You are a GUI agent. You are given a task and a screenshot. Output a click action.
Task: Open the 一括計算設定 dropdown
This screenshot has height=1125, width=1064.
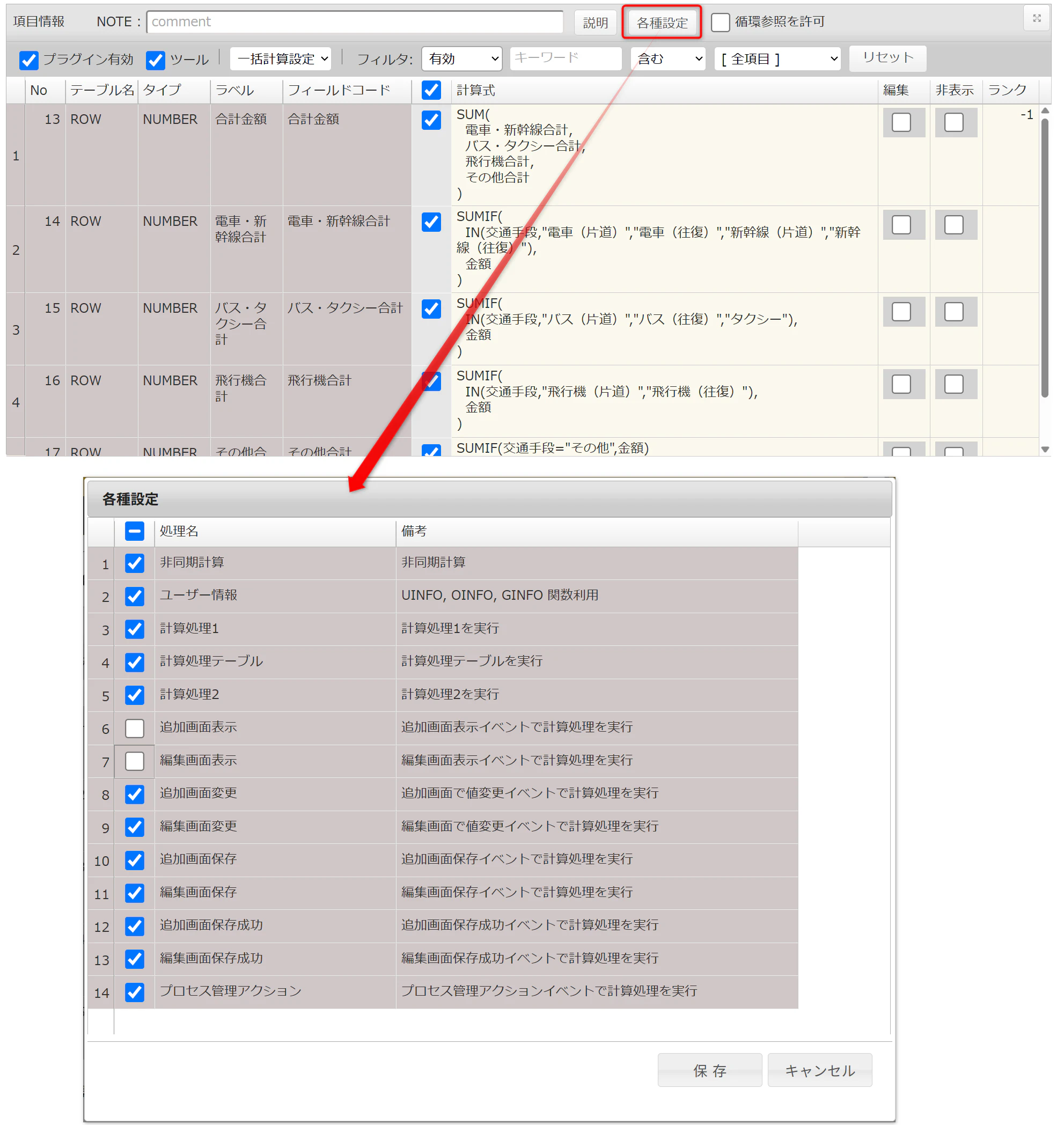point(280,58)
